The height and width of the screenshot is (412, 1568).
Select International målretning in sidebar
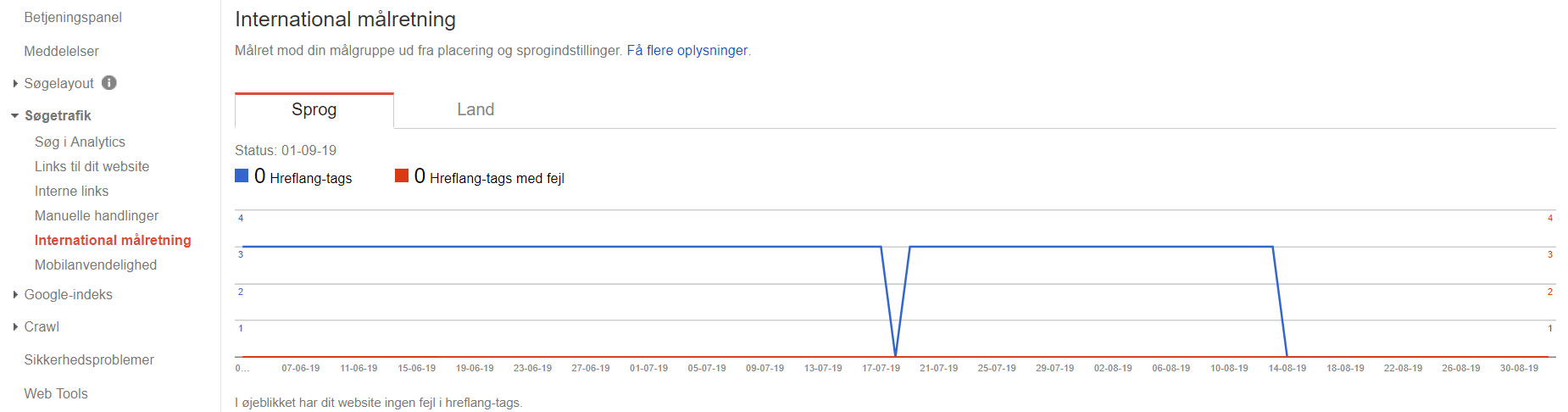(x=113, y=241)
